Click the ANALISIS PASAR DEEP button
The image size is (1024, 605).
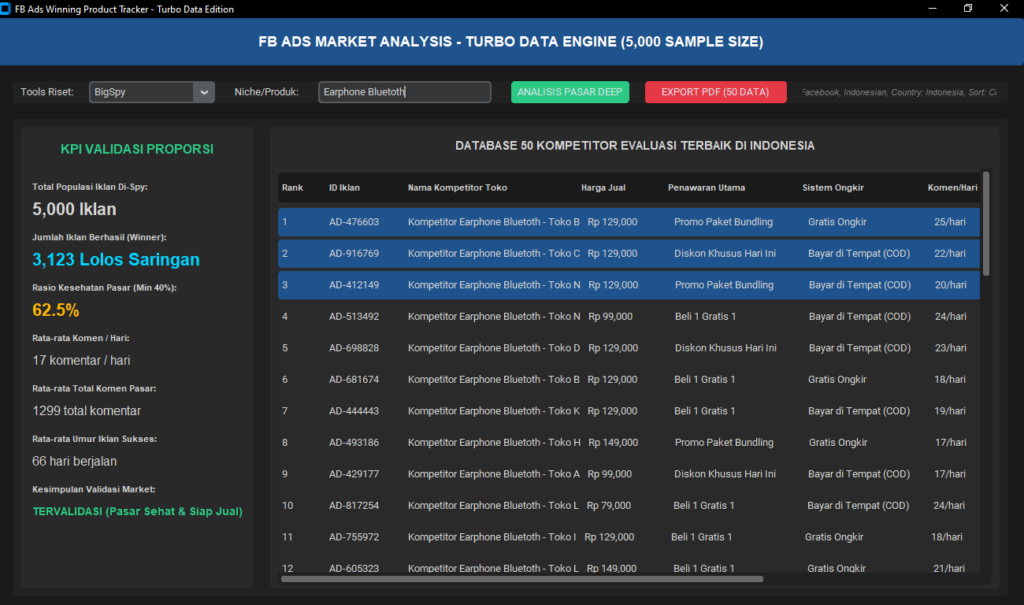569,92
